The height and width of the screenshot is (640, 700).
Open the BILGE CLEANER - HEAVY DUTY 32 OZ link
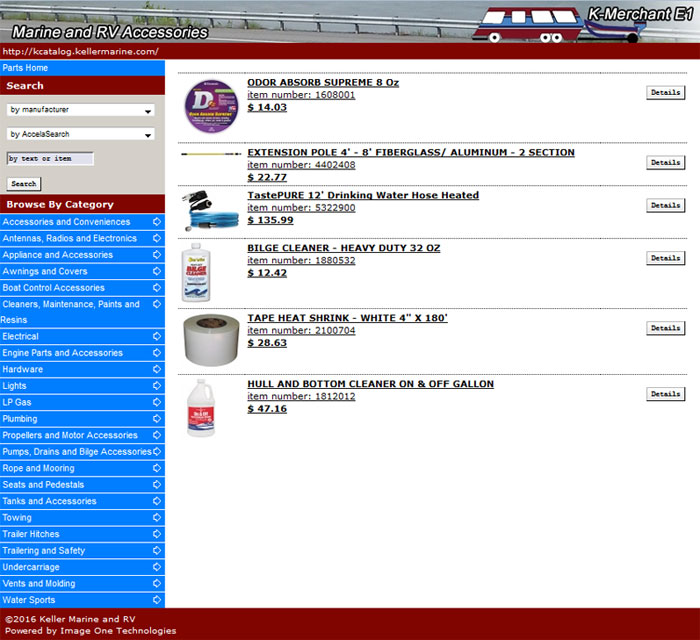(344, 248)
